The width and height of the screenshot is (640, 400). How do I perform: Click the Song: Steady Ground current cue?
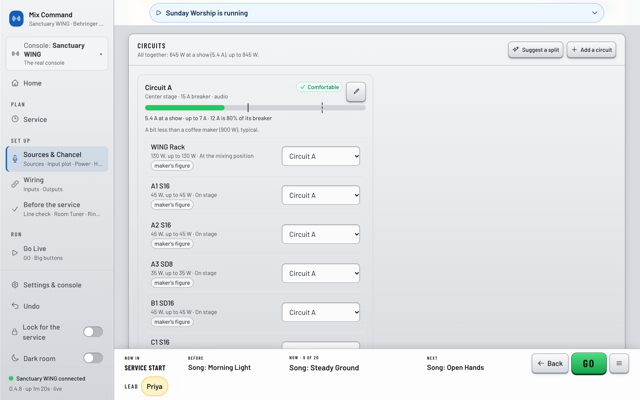(324, 368)
